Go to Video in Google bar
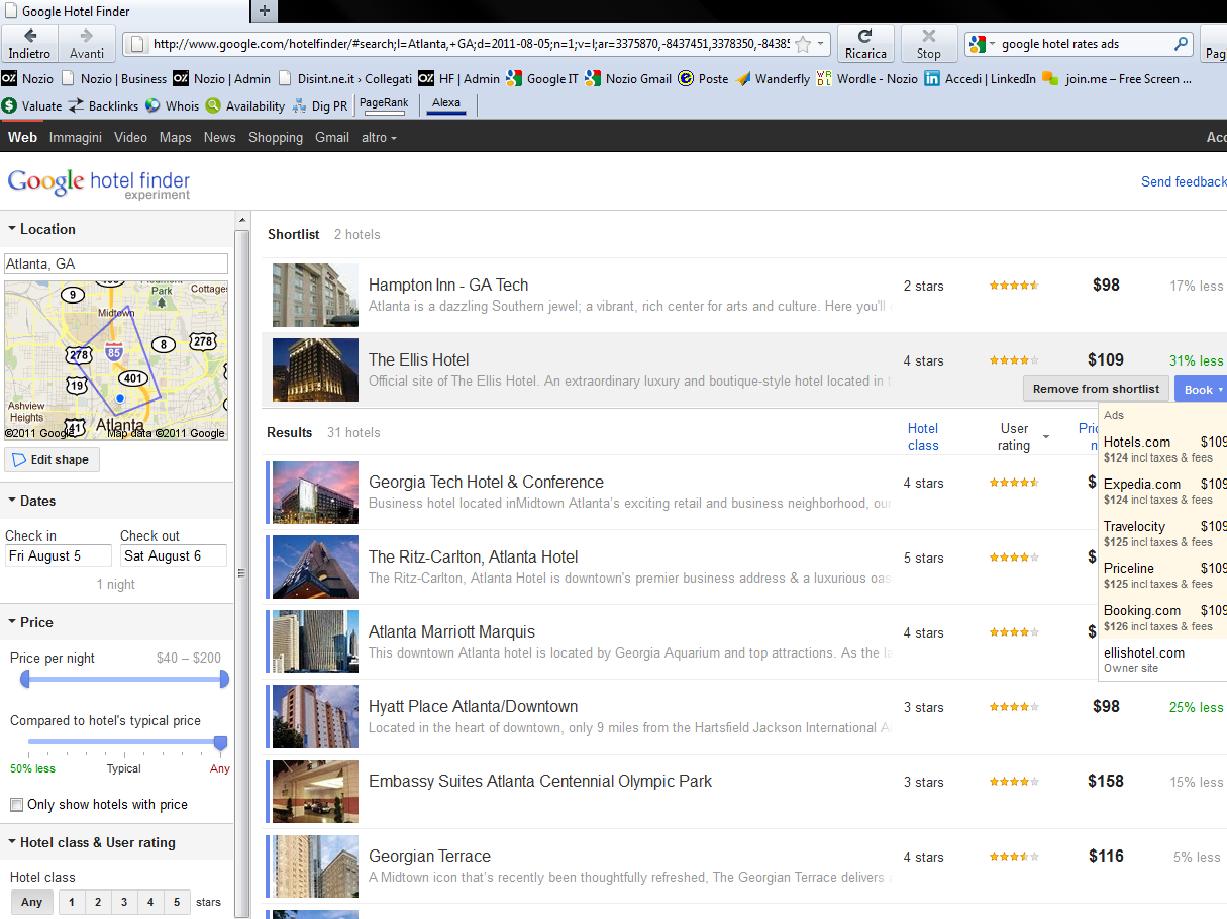1227x919 pixels. [x=130, y=137]
